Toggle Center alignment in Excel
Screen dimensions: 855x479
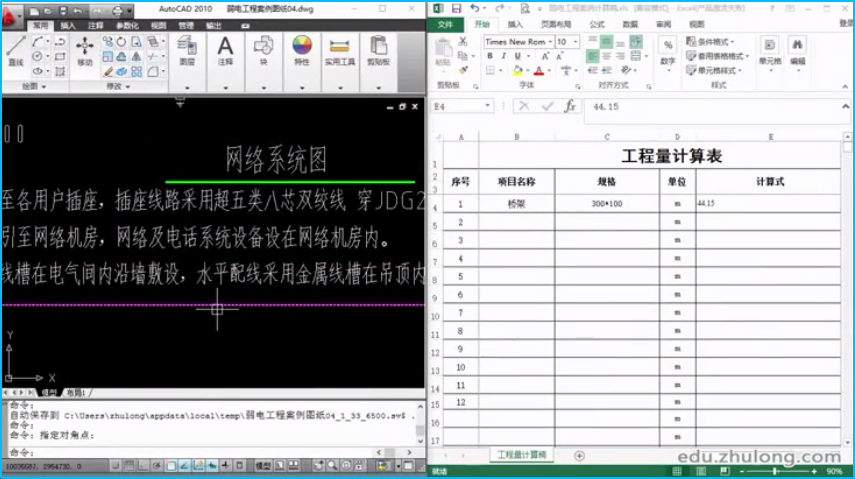click(606, 56)
